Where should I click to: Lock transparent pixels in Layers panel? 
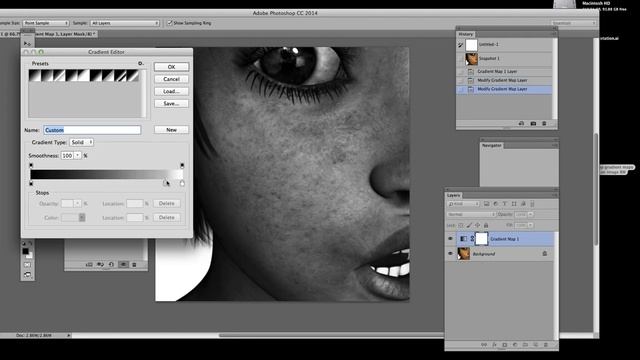(461, 225)
